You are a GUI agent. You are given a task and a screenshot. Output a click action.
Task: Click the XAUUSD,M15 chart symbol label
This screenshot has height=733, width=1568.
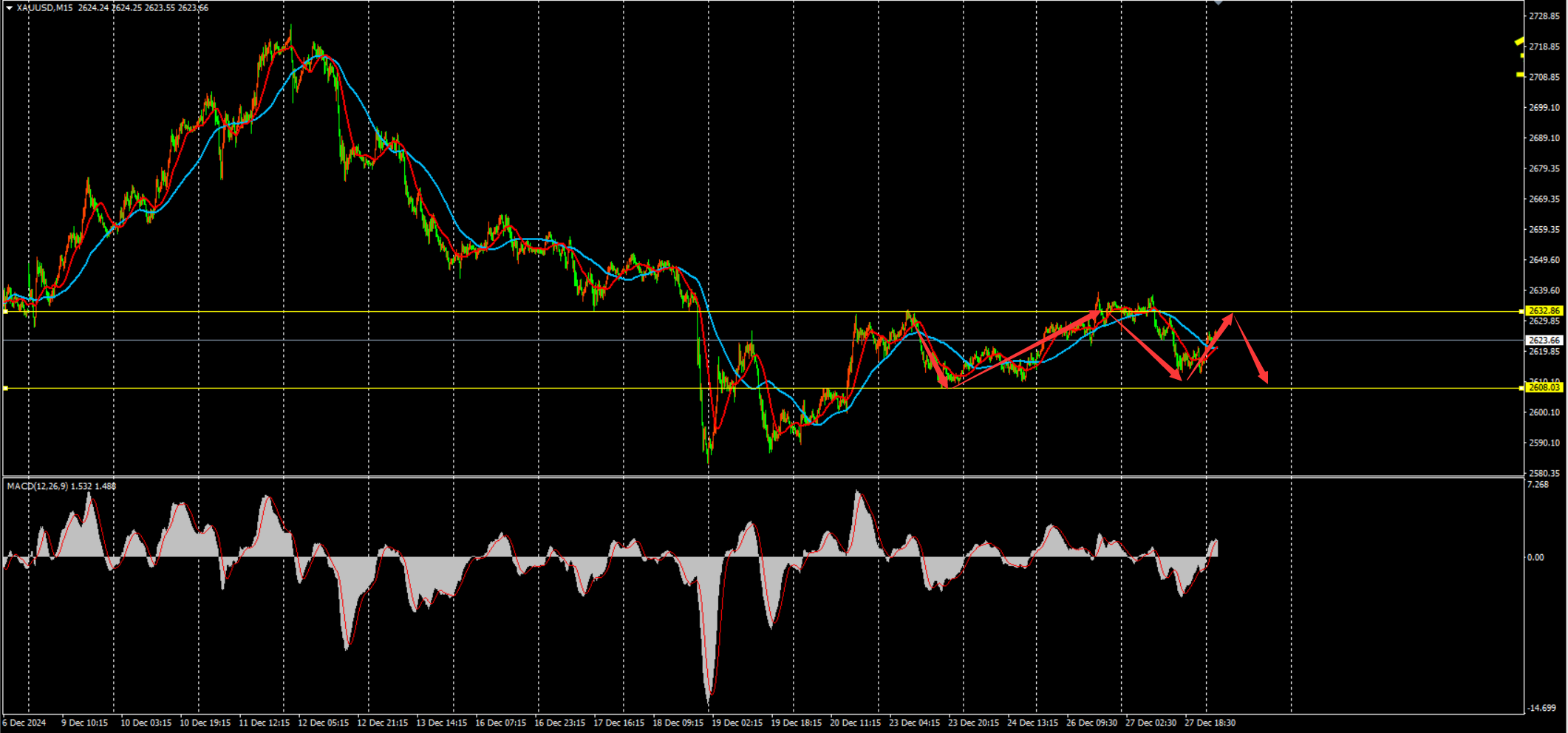pyautogui.click(x=44, y=8)
